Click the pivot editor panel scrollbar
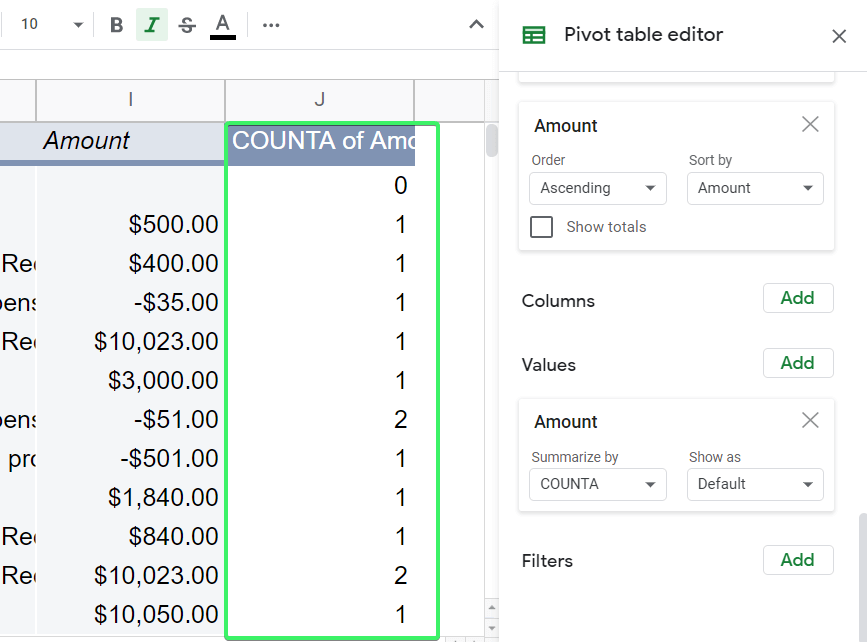The image size is (867, 642). tap(863, 577)
